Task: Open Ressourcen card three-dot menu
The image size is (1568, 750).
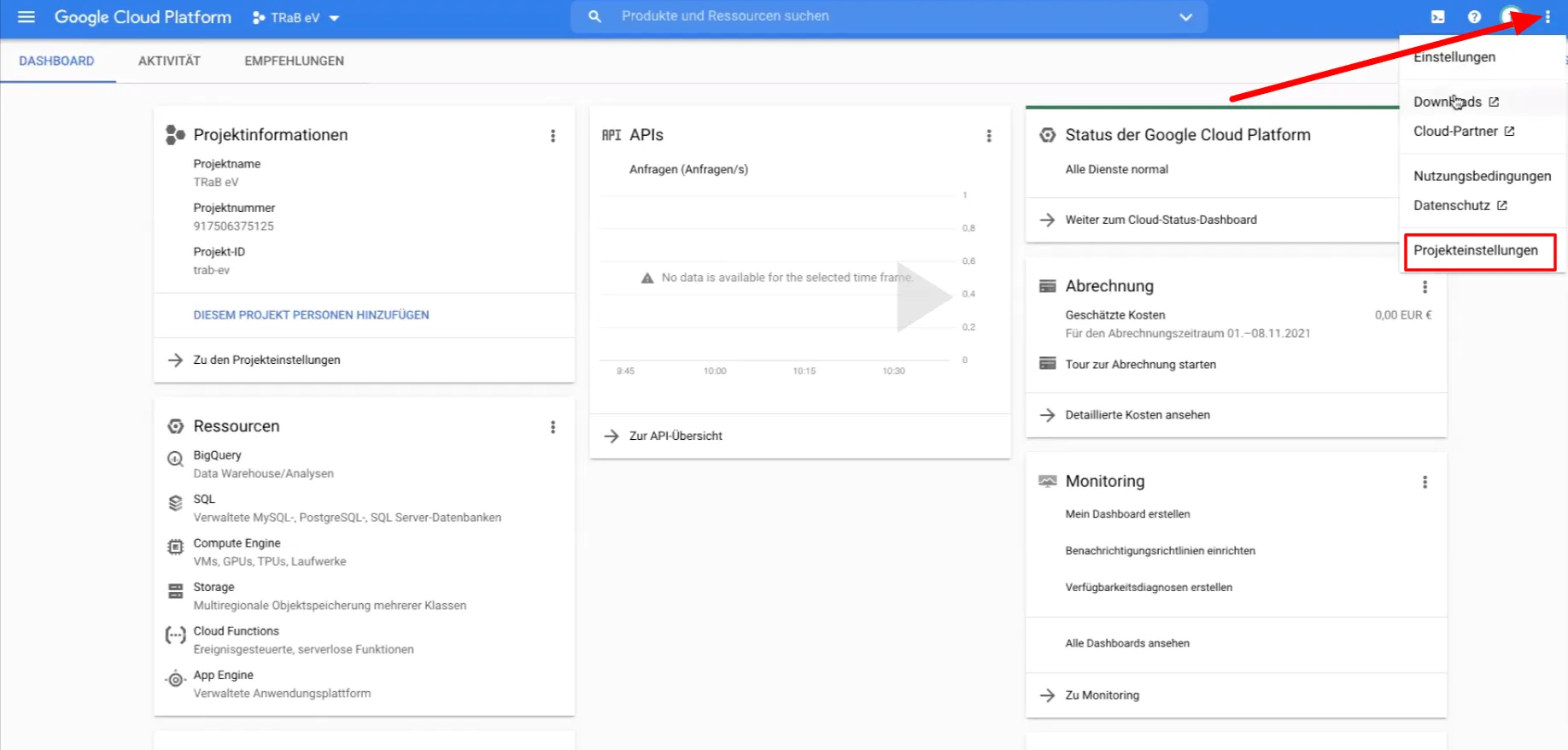Action: coord(553,427)
